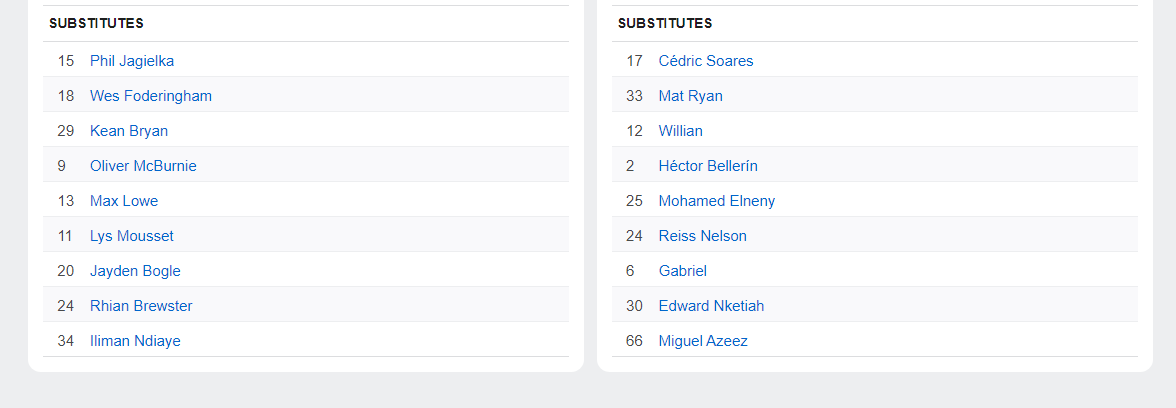Select Rhian Brewster from substitutes

point(141,306)
